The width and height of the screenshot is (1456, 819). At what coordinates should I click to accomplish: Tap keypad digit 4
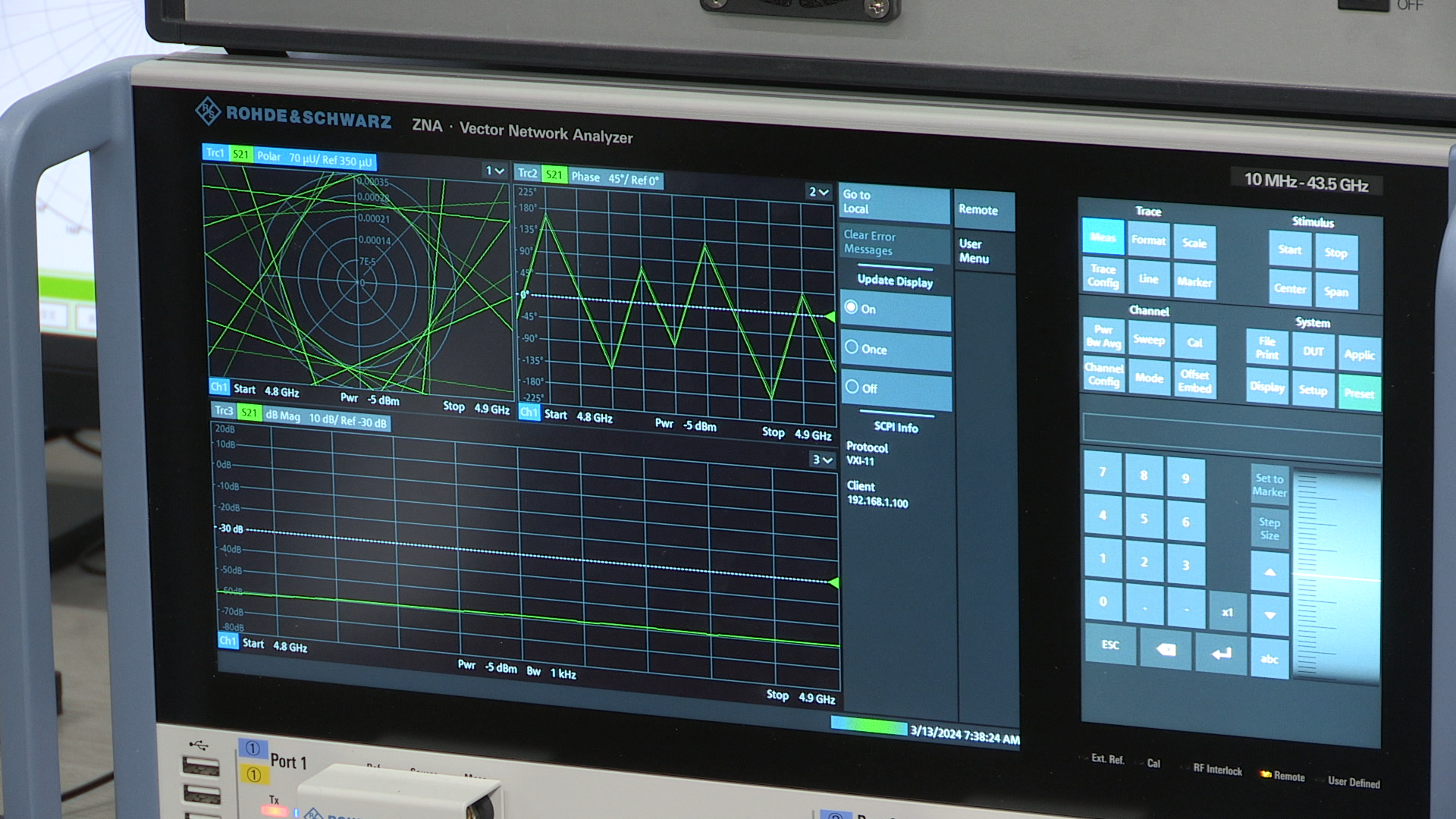pos(1103,515)
